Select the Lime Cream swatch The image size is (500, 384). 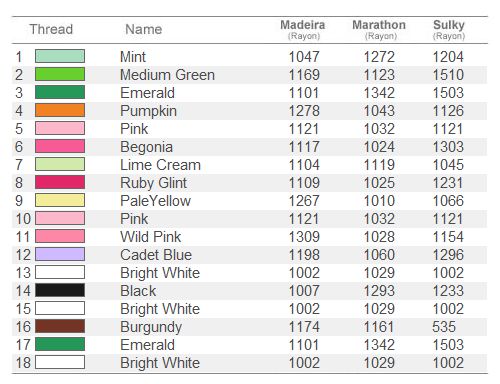coord(60,164)
